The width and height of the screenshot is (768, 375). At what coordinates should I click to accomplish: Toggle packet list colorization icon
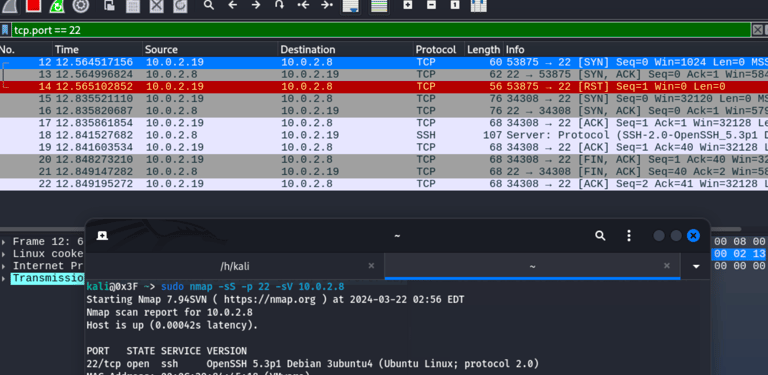[379, 5]
